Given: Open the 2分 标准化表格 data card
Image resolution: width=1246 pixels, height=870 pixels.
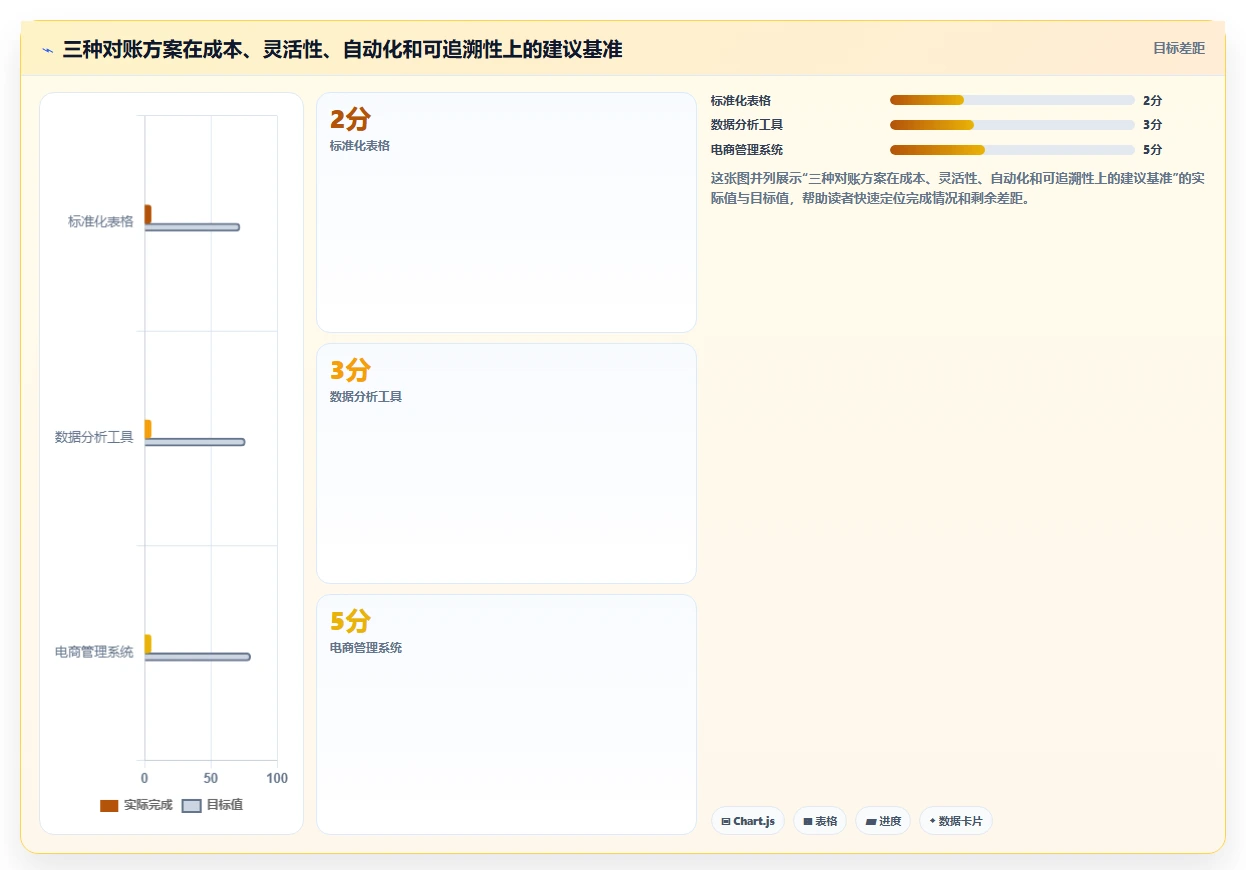Looking at the screenshot, I should [506, 212].
